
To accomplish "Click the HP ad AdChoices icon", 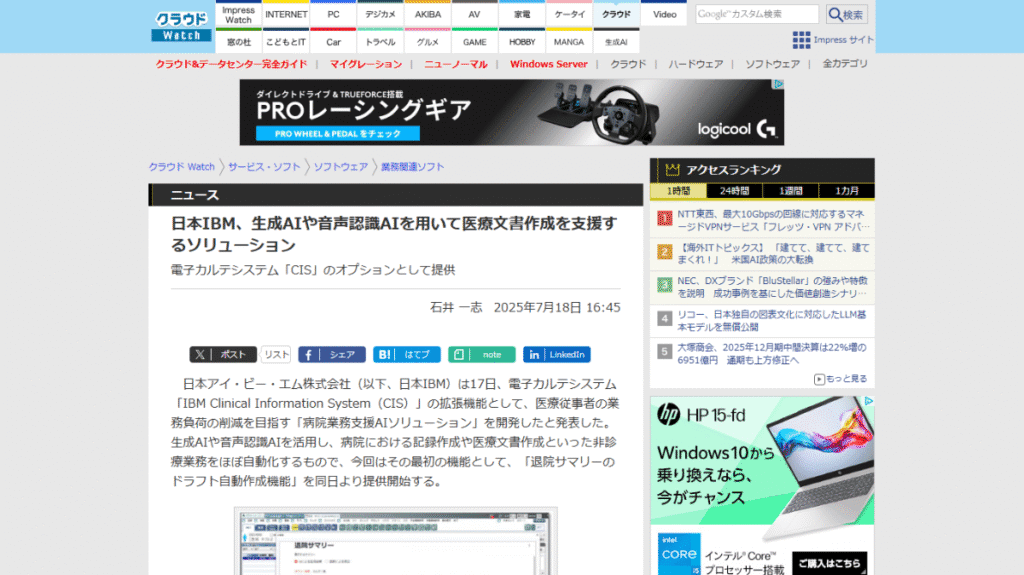I will (869, 401).
